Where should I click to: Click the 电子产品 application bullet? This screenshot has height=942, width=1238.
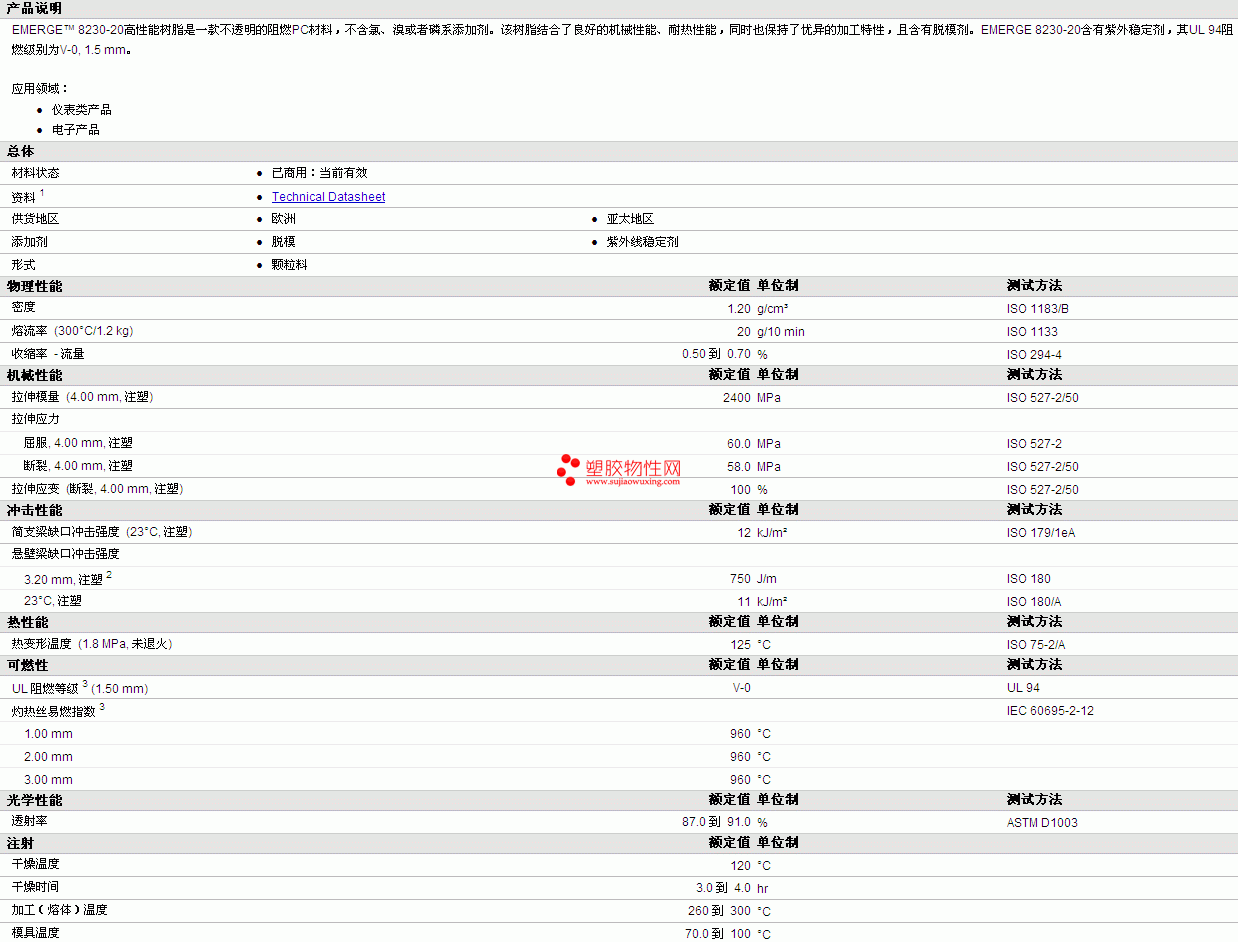[x=76, y=130]
